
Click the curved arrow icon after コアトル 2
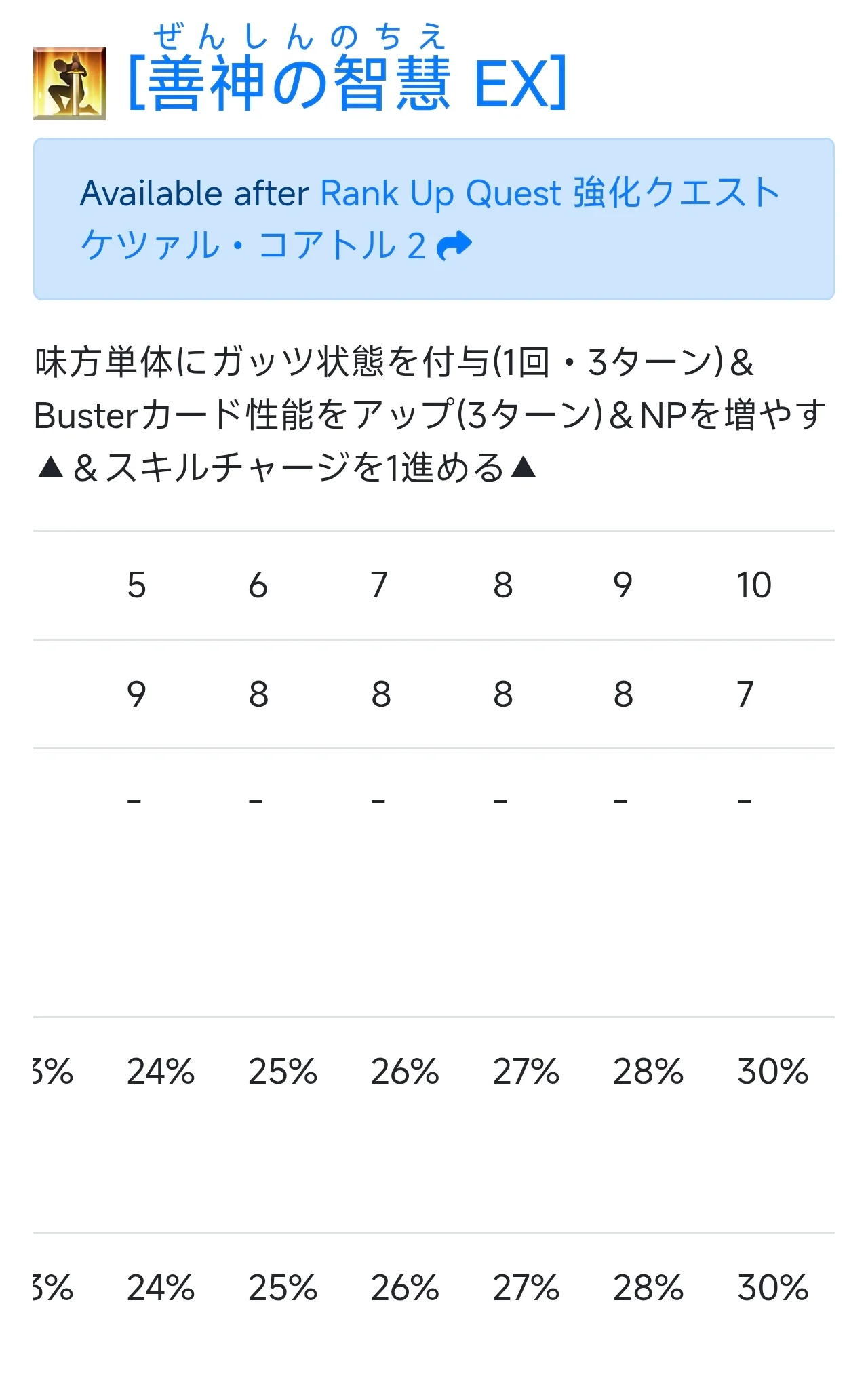pyautogui.click(x=454, y=246)
